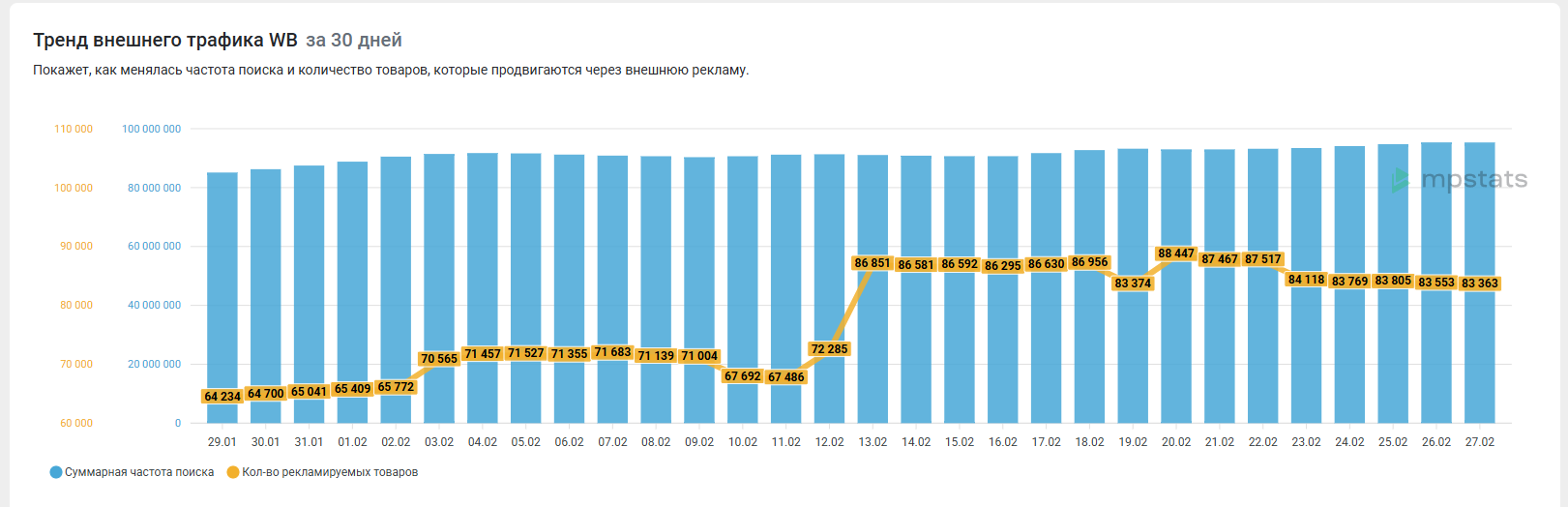The image size is (1568, 507).
Task: Select the 86 581 data label
Action: [916, 265]
